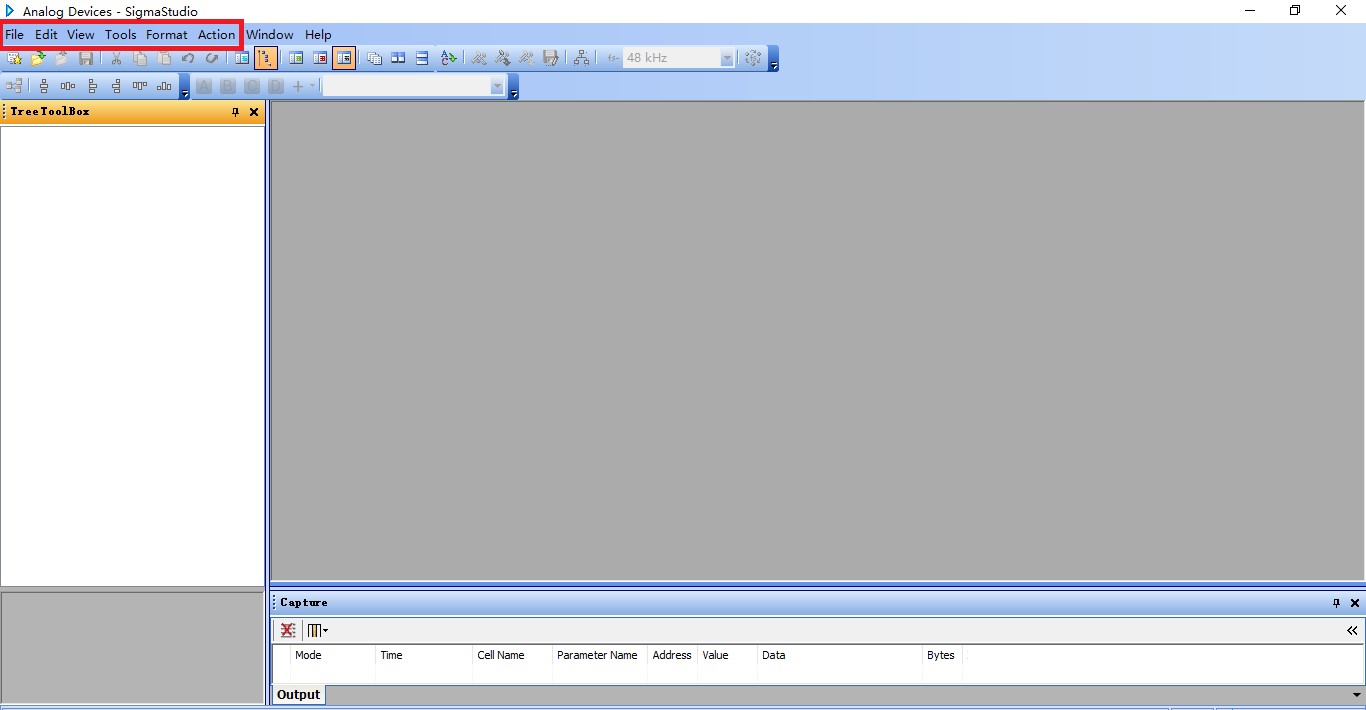Close the TreeToolBox panel
This screenshot has width=1366, height=710.
tap(254, 112)
